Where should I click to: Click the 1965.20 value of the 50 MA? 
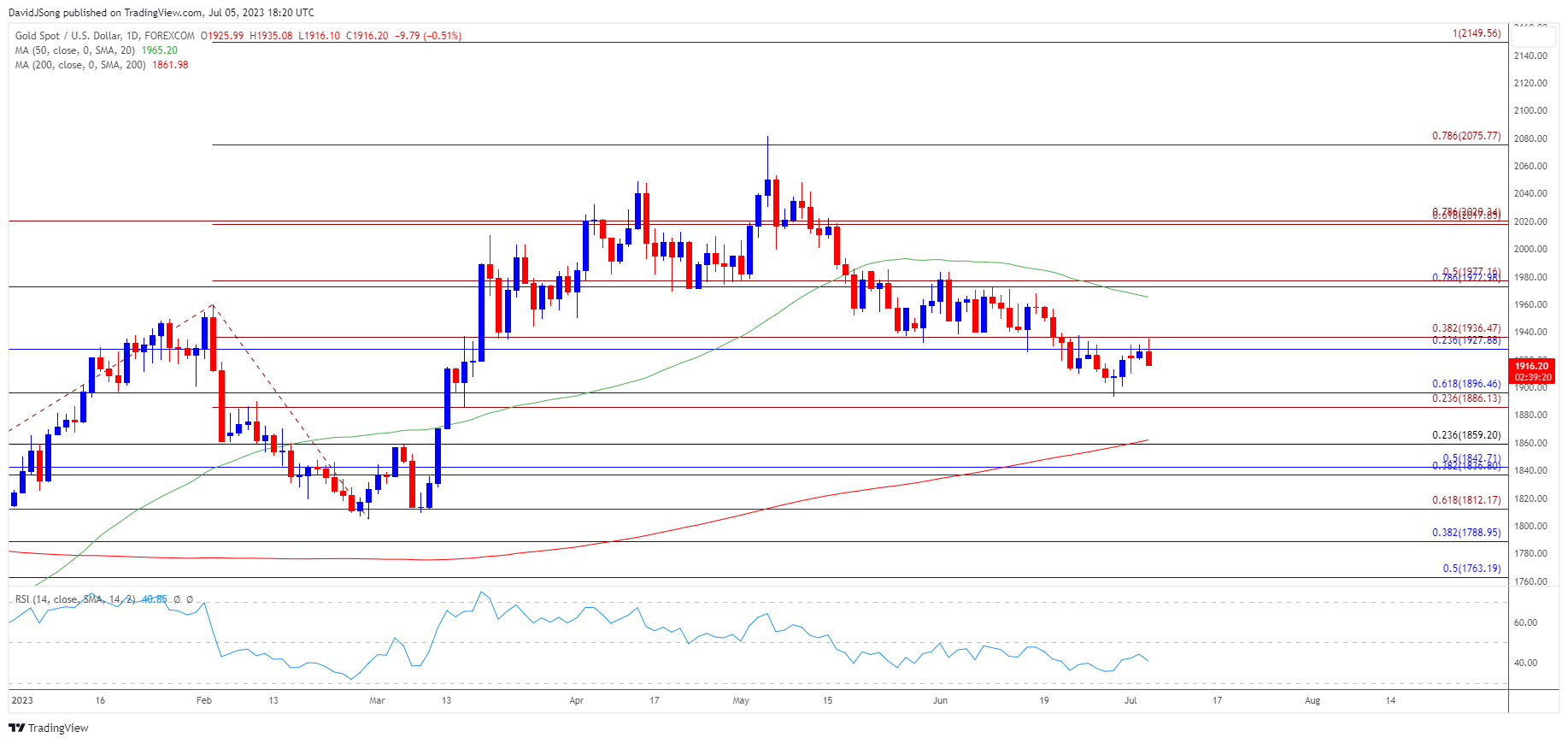point(160,50)
